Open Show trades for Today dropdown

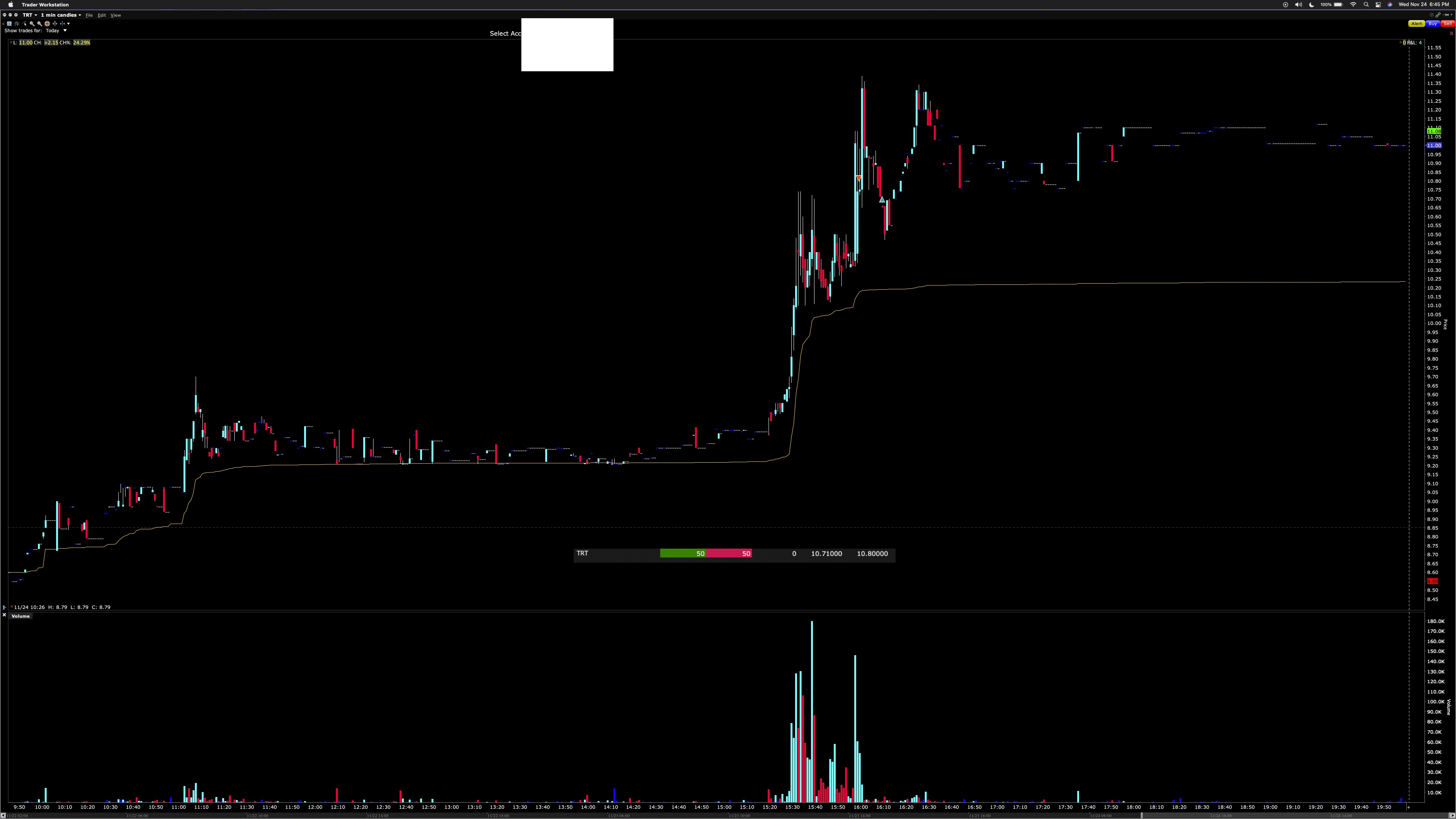pos(56,30)
